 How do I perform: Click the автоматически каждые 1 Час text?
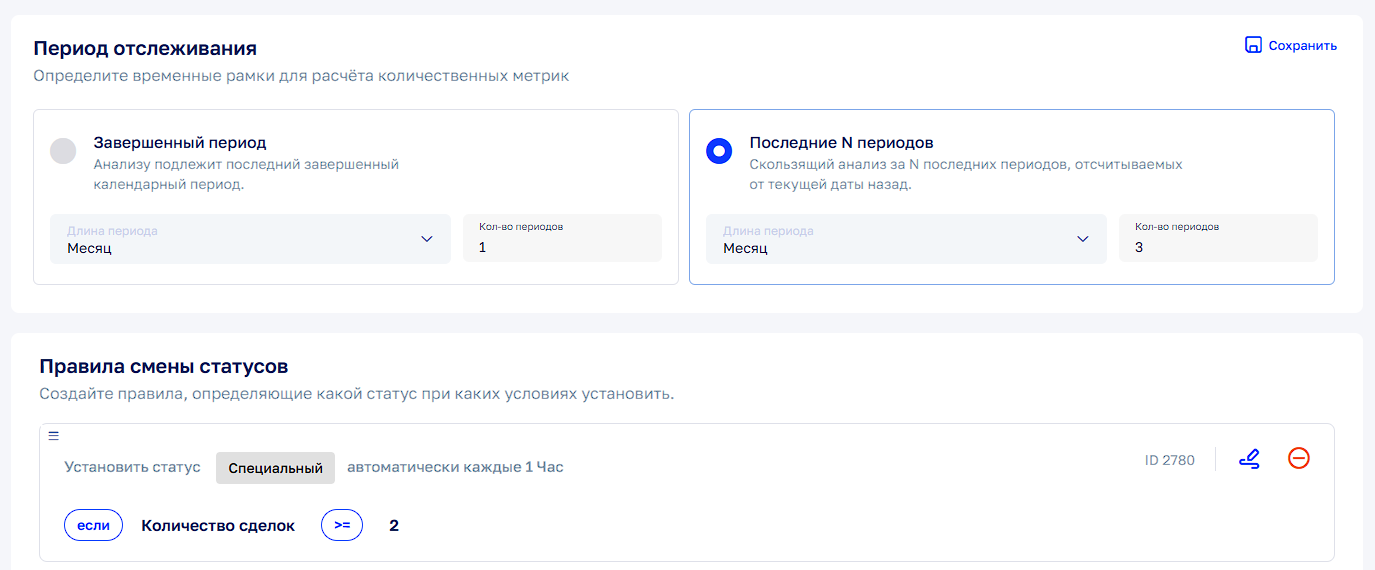click(455, 468)
